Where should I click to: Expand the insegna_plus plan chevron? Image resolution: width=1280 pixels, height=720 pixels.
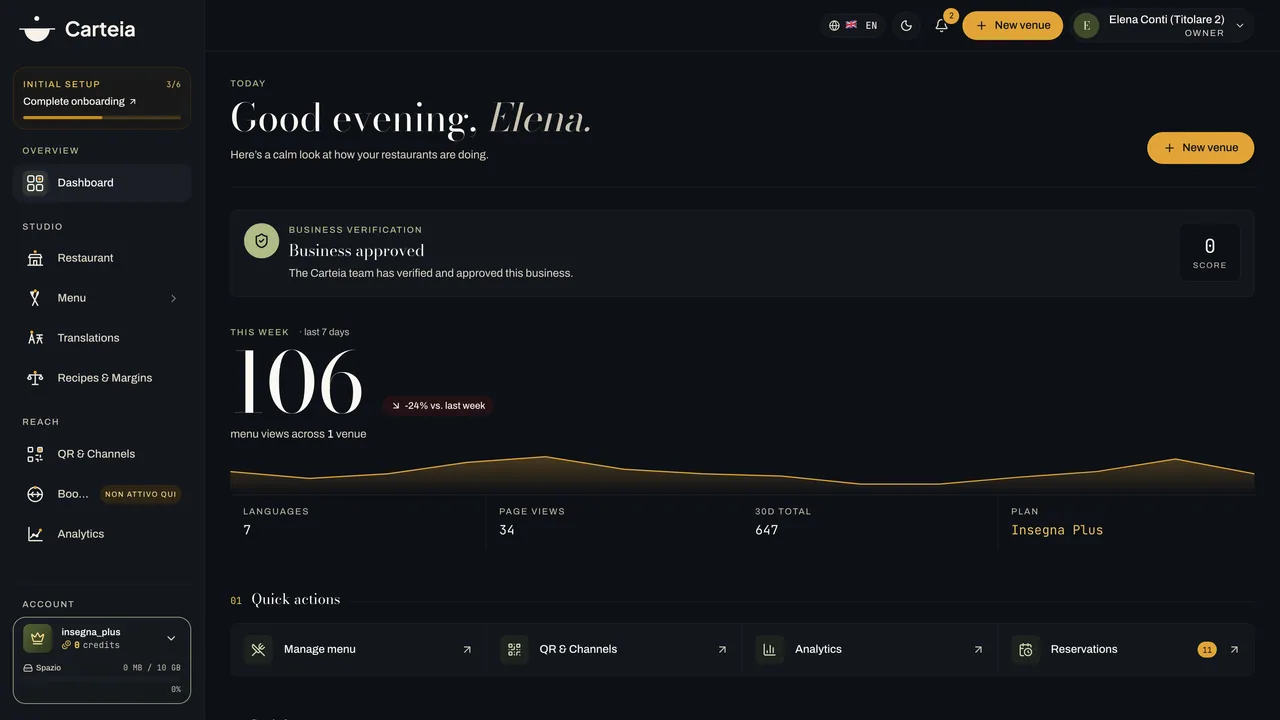171,638
